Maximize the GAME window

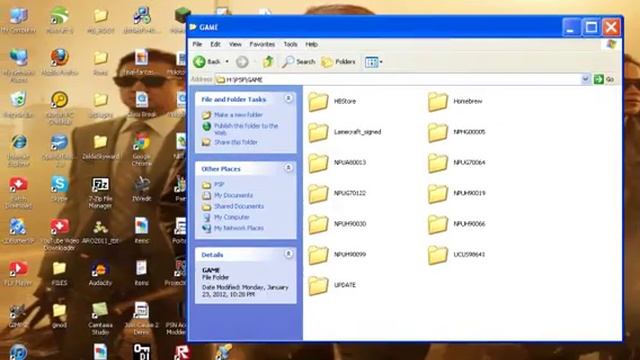[591, 27]
